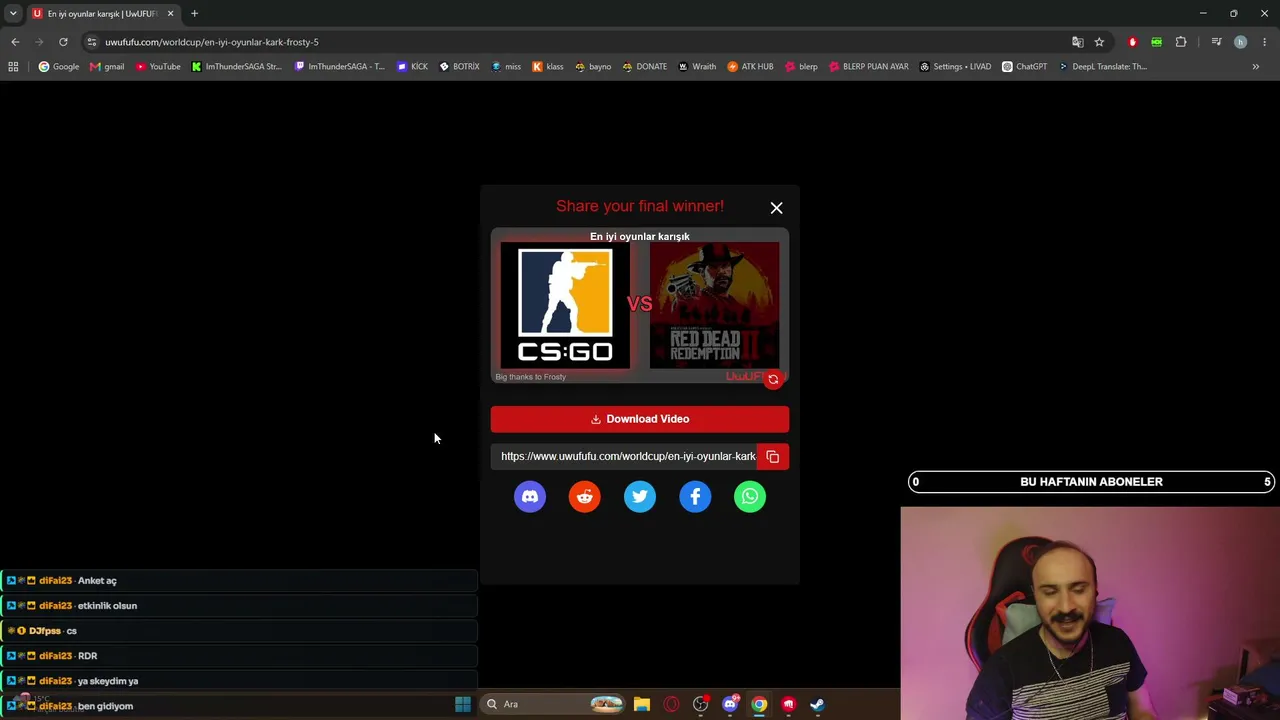Open the klass bookmark

[x=548, y=67]
